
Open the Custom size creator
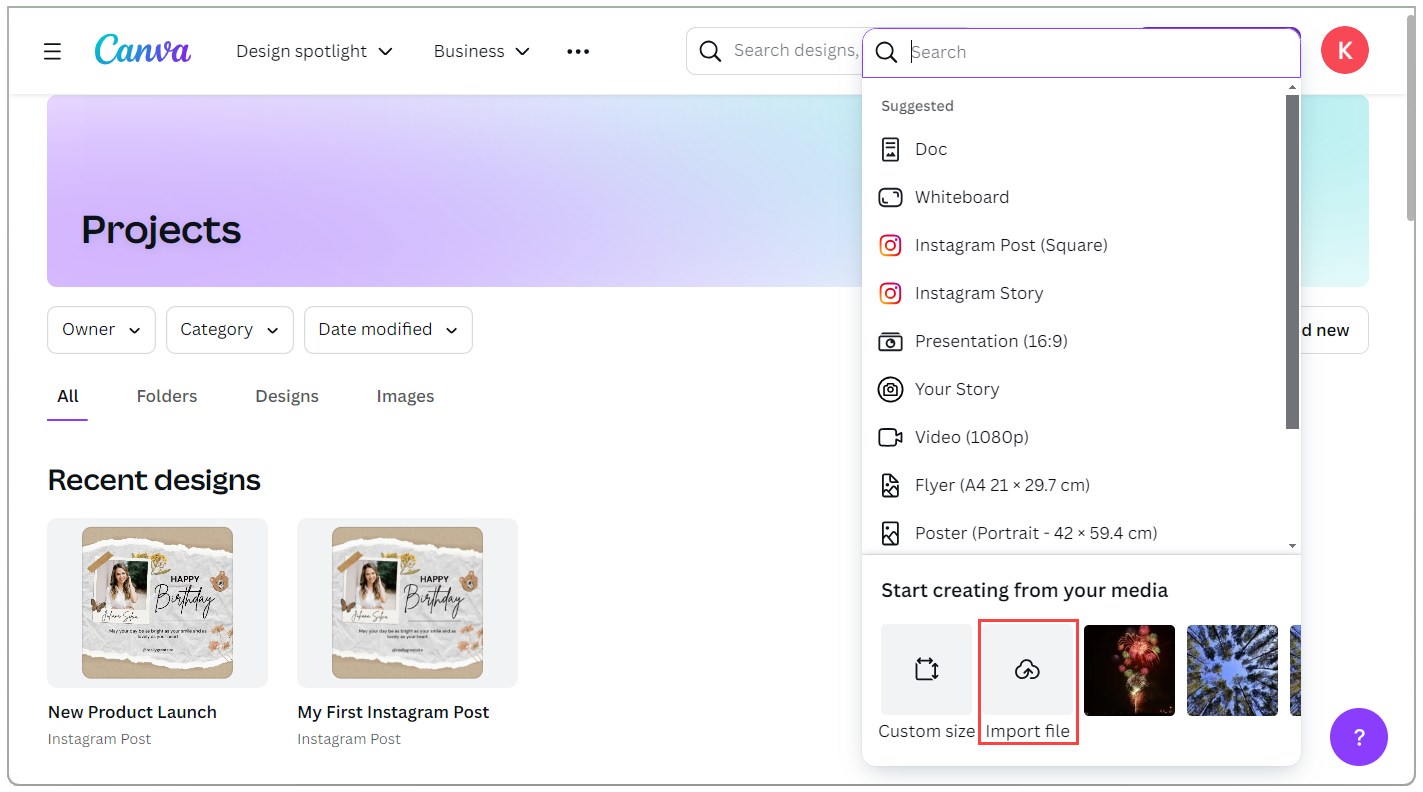tap(926, 670)
